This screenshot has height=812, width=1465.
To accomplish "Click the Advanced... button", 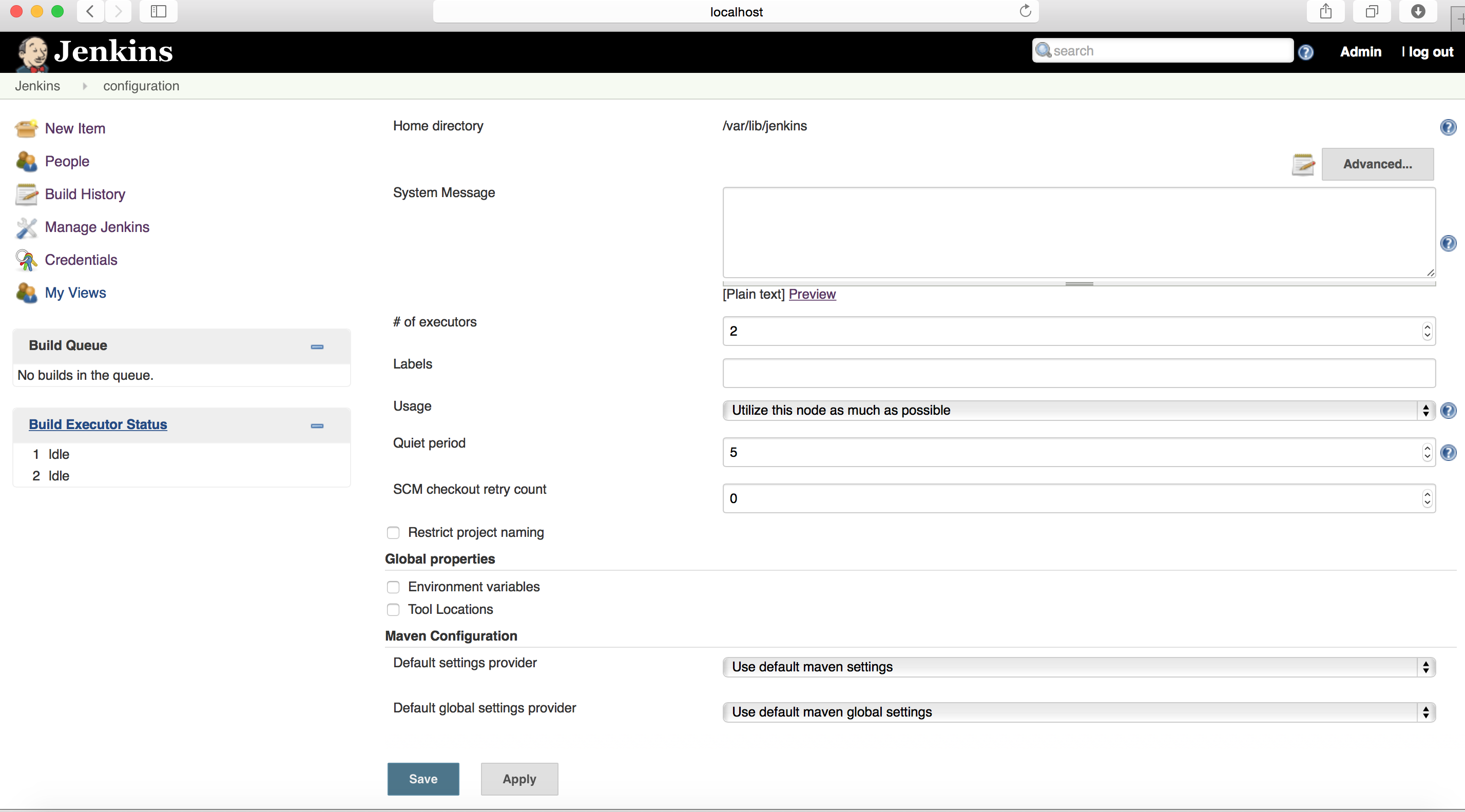I will (x=1377, y=164).
